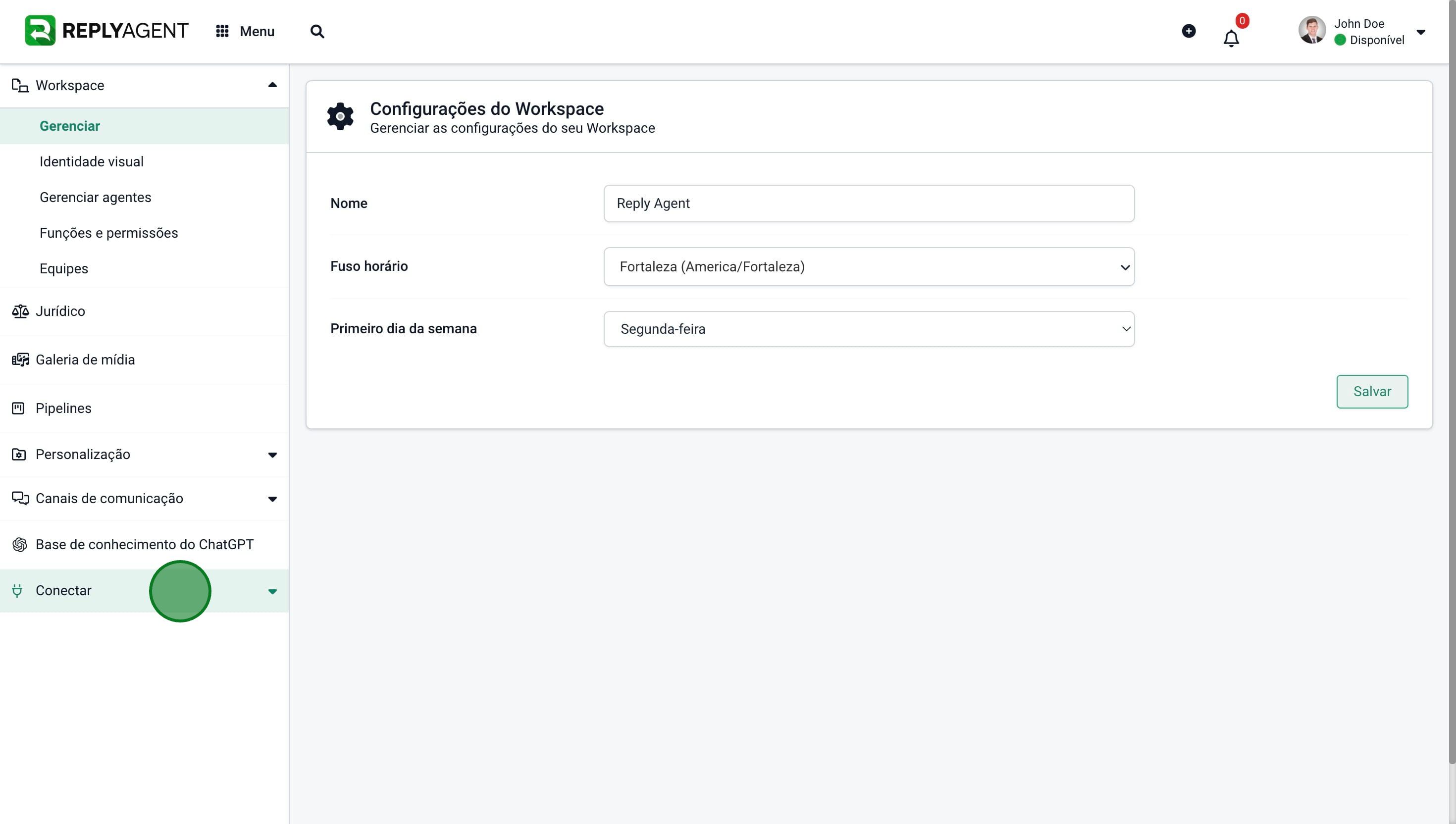Expand the Conectar dropdown arrow
This screenshot has height=824, width=1456.
(x=272, y=592)
